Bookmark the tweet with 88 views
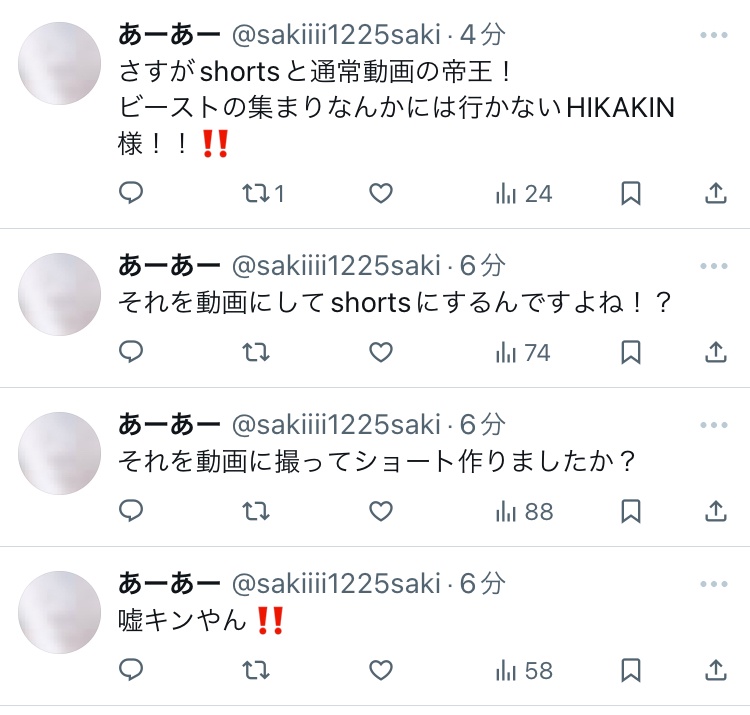 tap(630, 511)
